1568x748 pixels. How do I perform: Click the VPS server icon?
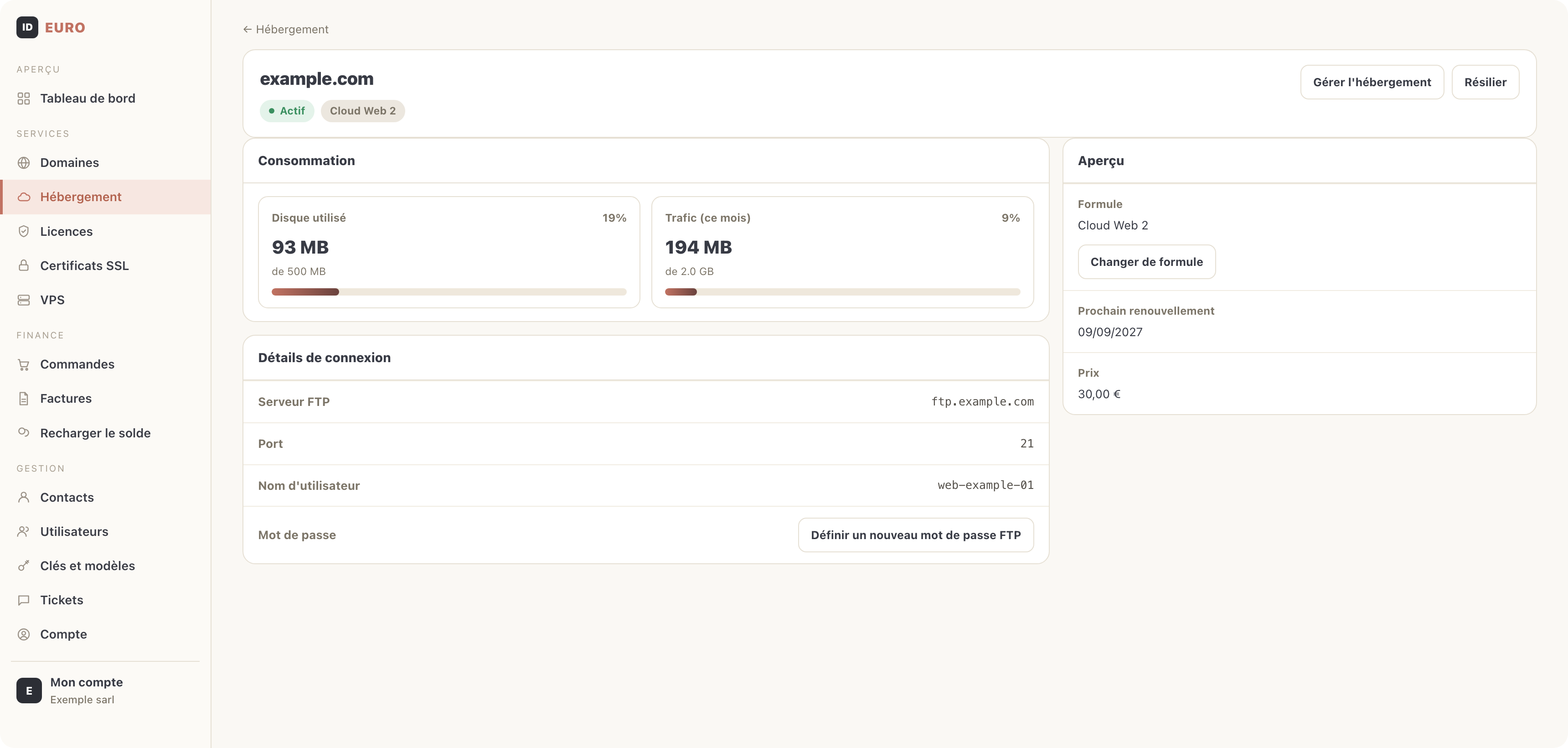[x=24, y=300]
